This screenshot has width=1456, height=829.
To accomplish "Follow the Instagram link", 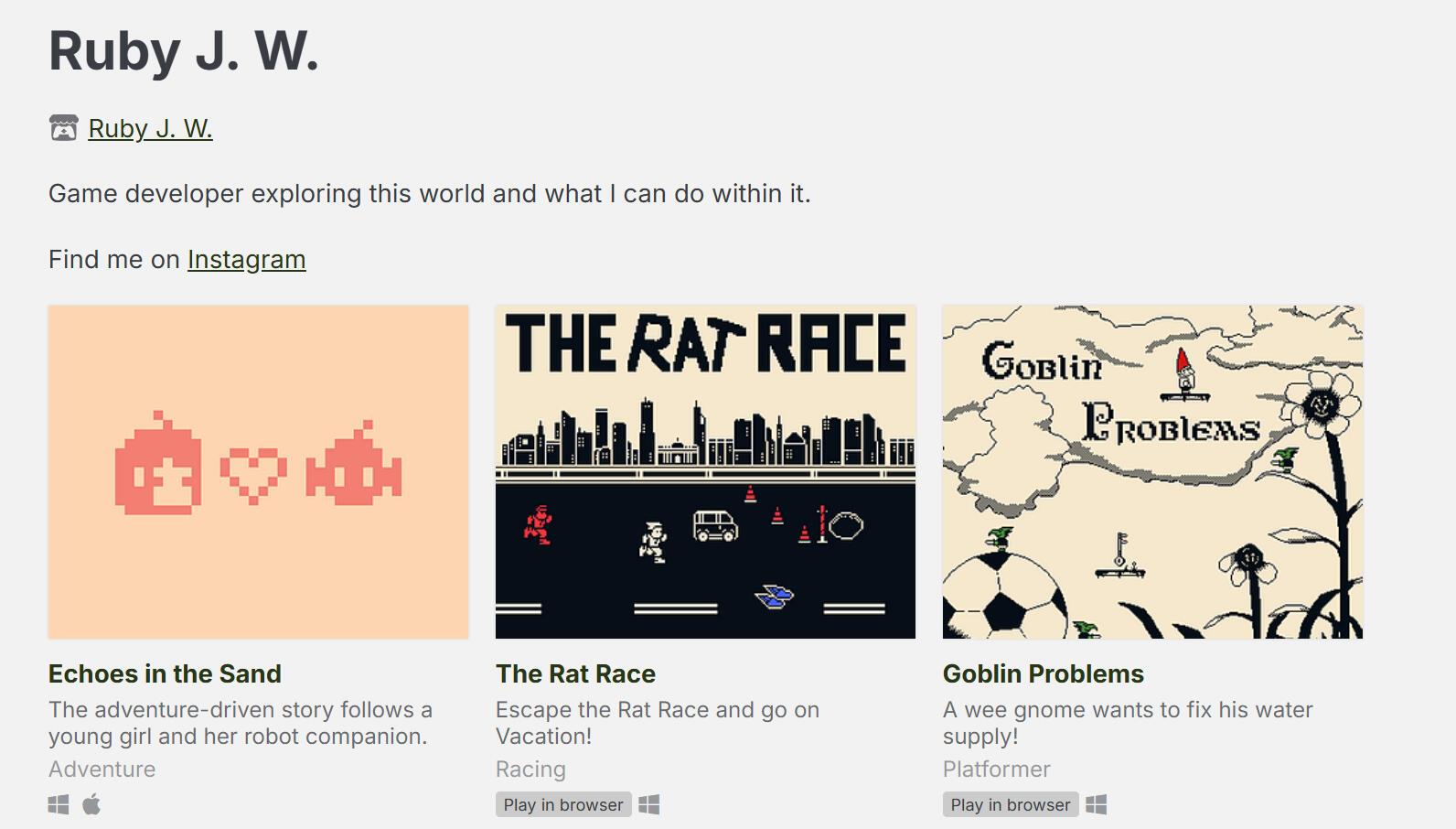I will click(247, 260).
